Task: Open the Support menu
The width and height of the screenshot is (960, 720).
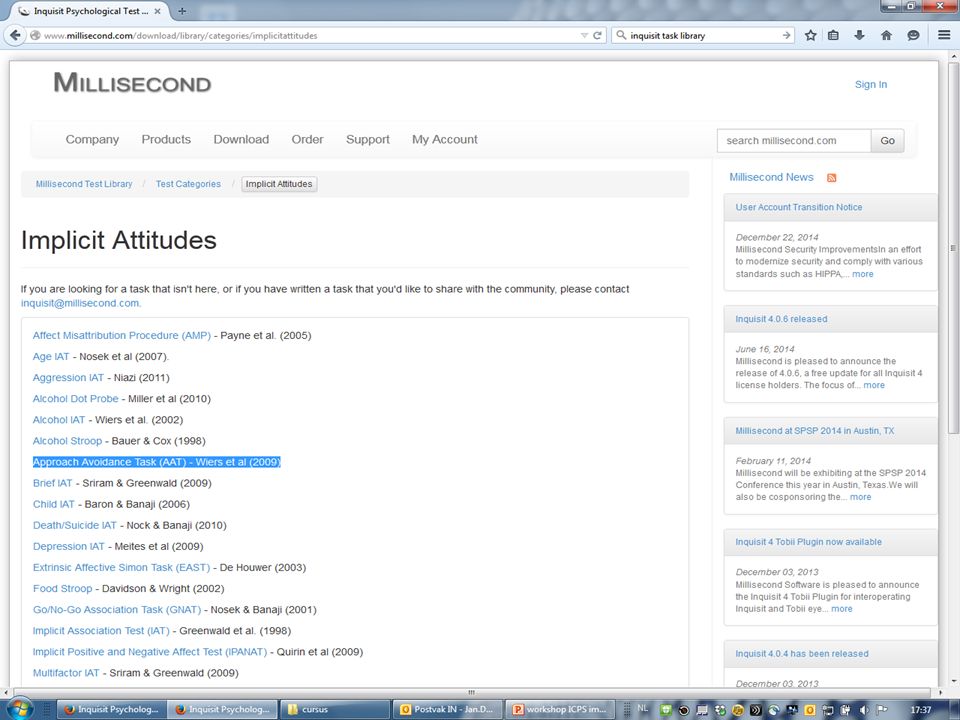Action: point(367,140)
